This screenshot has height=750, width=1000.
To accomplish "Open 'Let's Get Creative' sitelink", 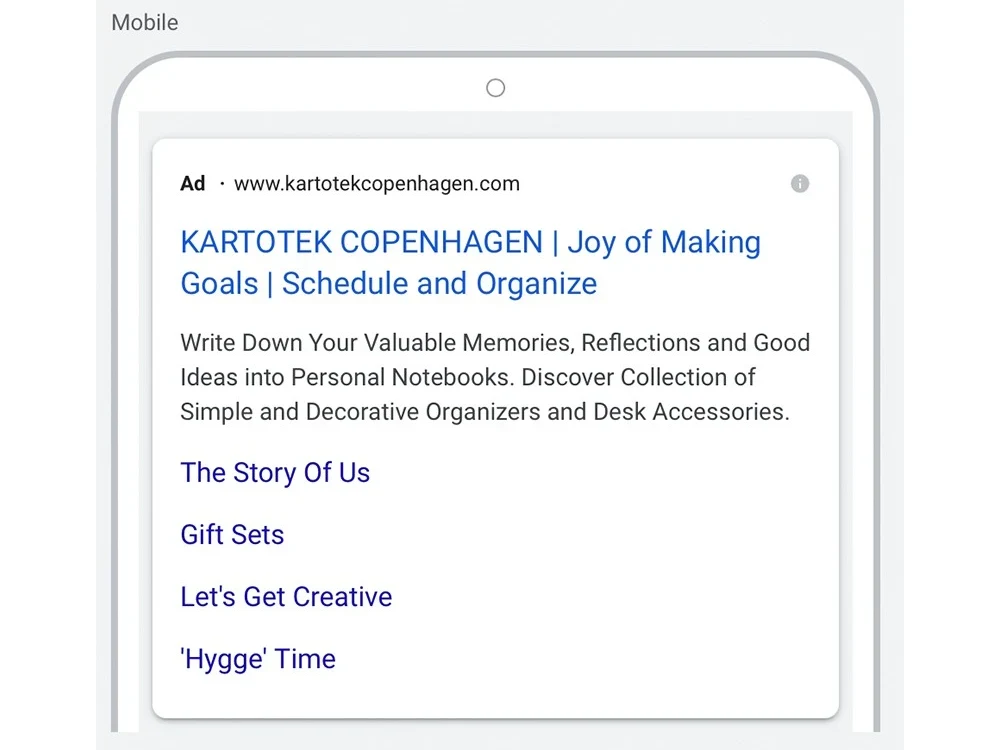I will pyautogui.click(x=286, y=597).
